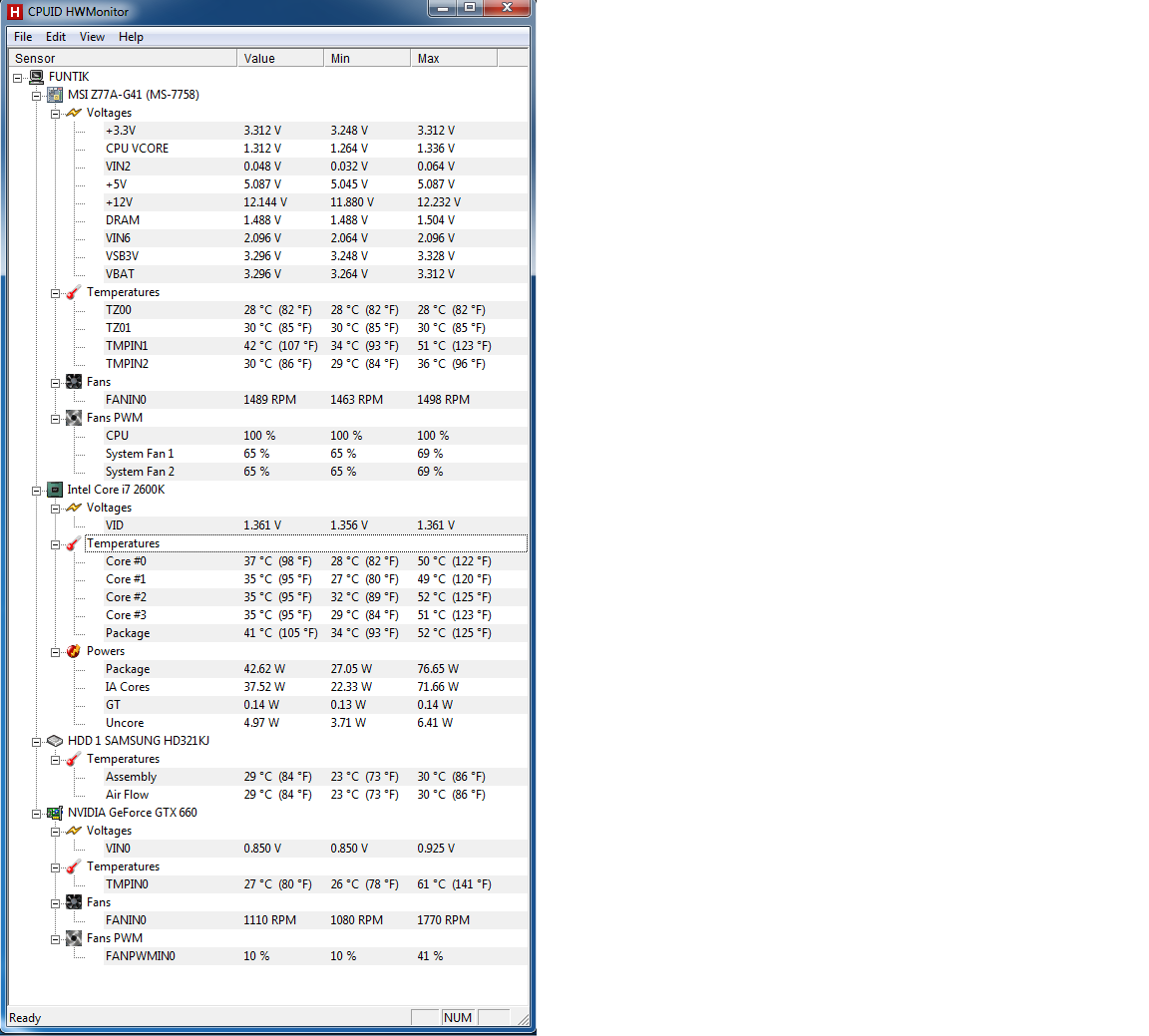This screenshot has height=1036, width=1149.
Task: Click the NUM indicator in status bar
Action: point(457,1018)
